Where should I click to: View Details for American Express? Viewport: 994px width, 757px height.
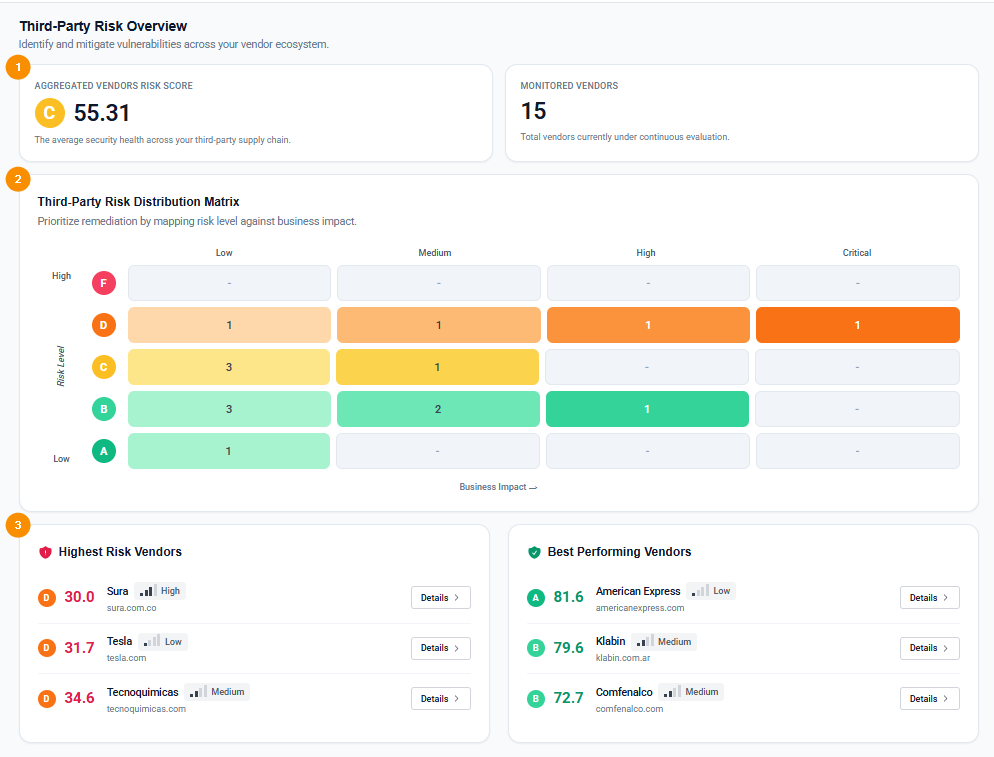click(x=929, y=597)
